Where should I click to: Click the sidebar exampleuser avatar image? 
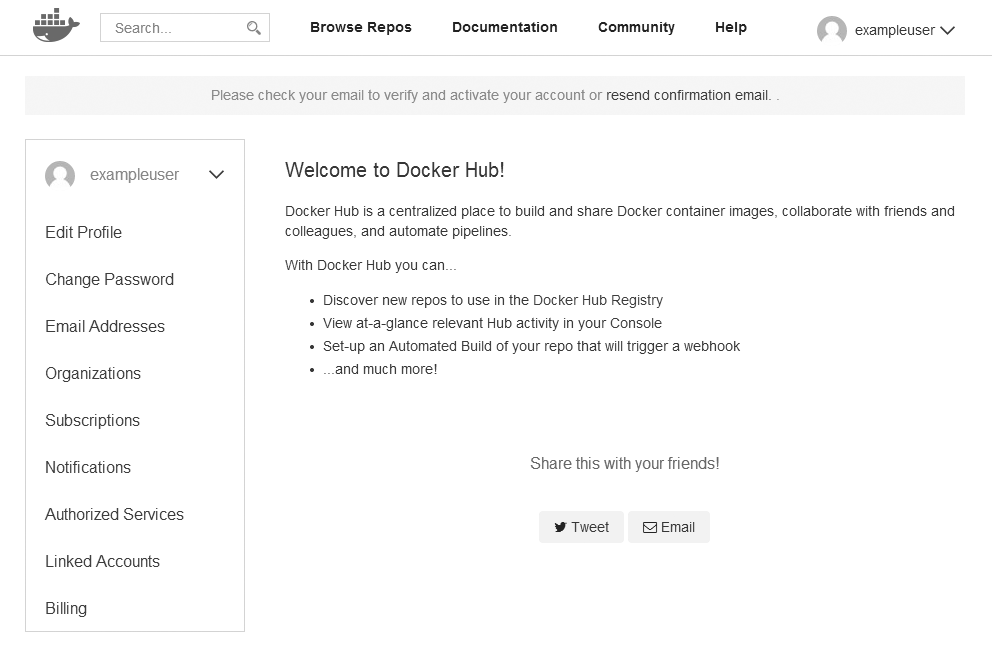[x=60, y=175]
